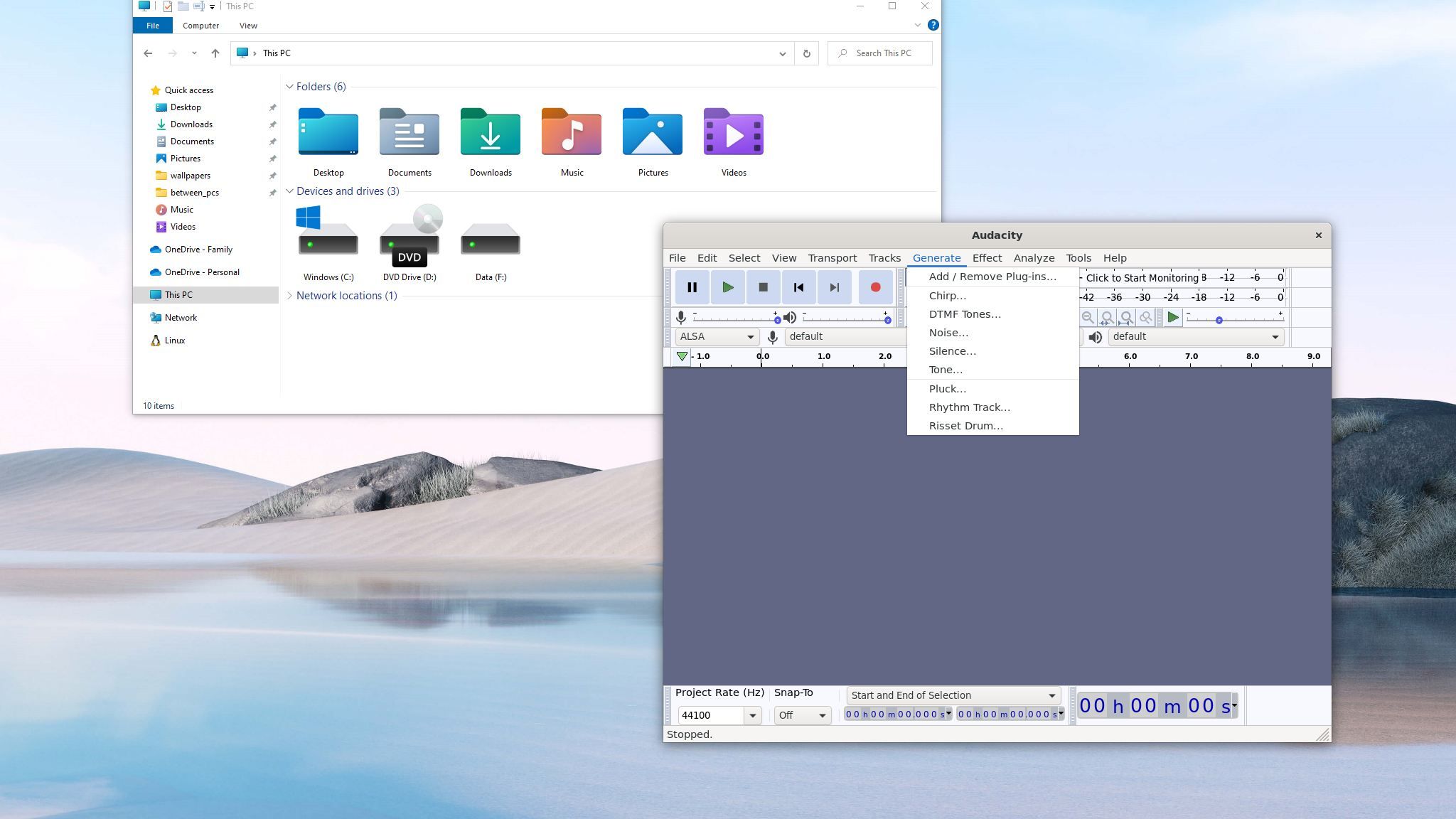Open the Explorer Help question mark icon
This screenshot has height=819, width=1456.
933,25
